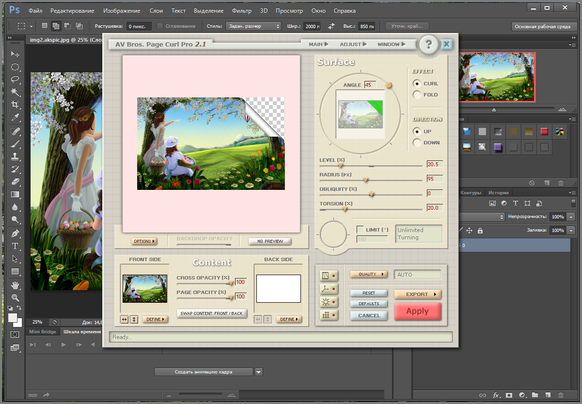Select the Hand tool
Screen dimensions: 582x404
coord(15,285)
